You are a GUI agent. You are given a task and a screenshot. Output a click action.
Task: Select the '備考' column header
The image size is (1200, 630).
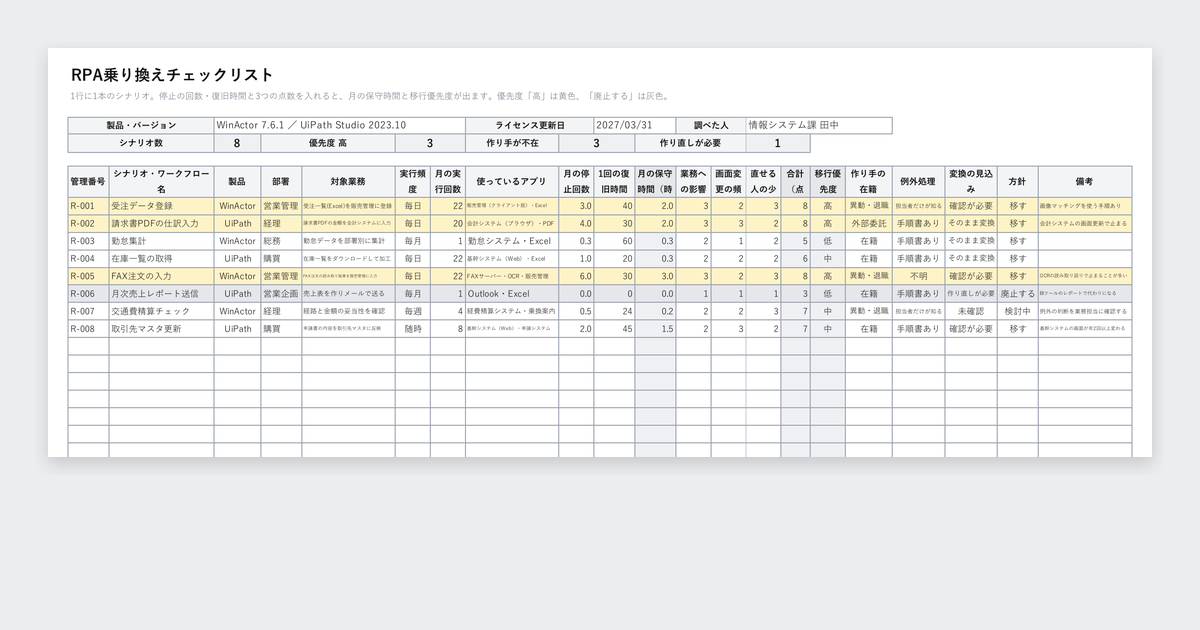(1085, 182)
